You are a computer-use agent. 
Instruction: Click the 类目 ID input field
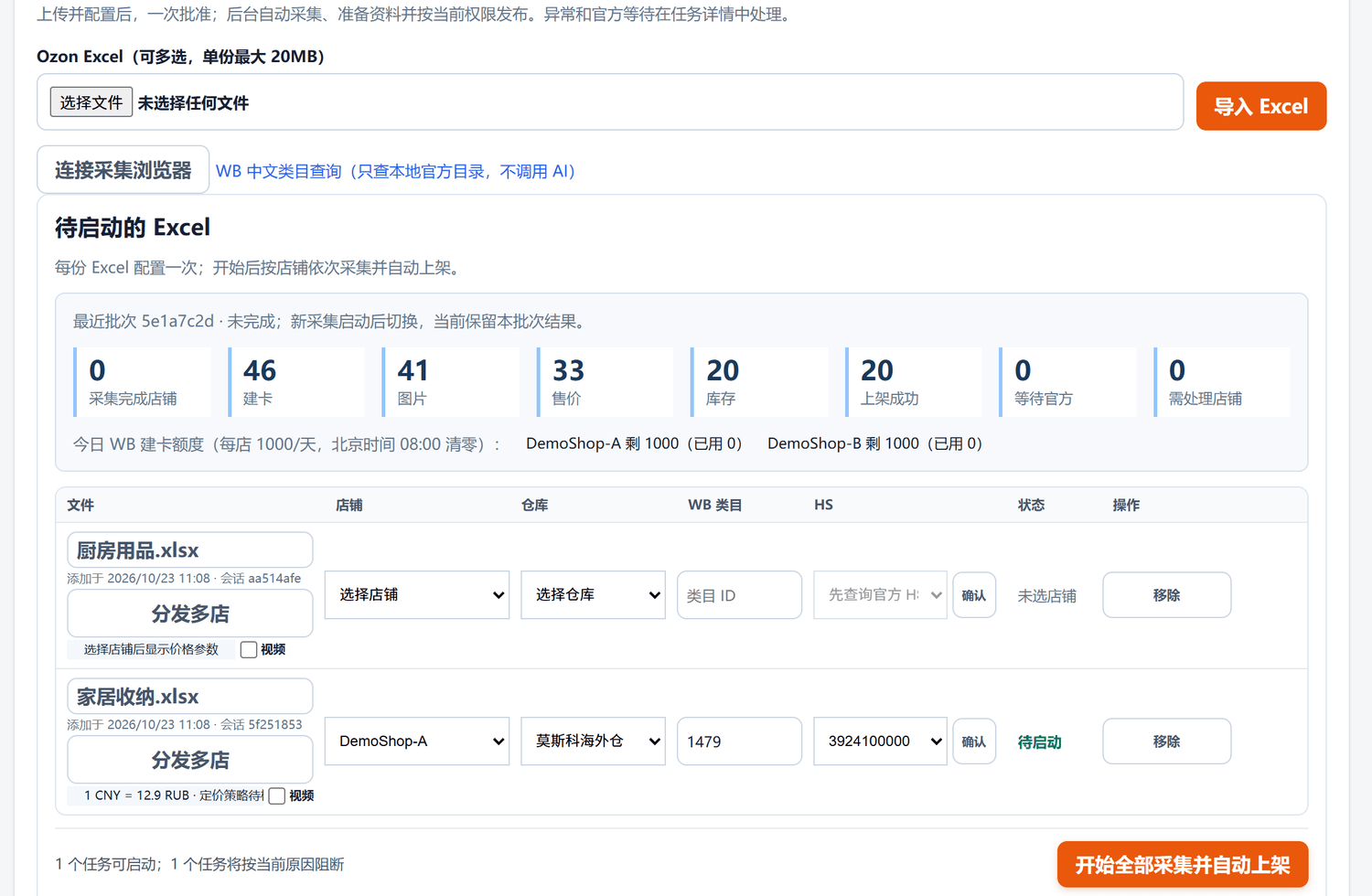coord(740,595)
